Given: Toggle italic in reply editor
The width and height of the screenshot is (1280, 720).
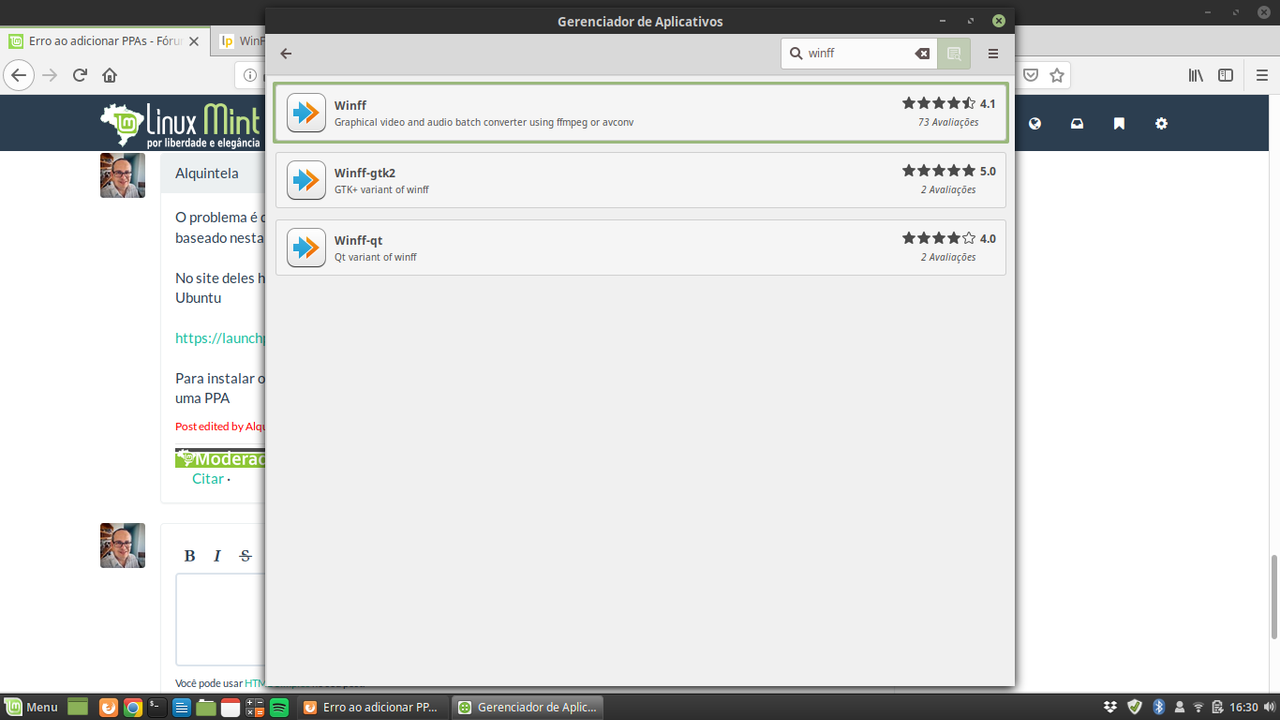Looking at the screenshot, I should (217, 556).
